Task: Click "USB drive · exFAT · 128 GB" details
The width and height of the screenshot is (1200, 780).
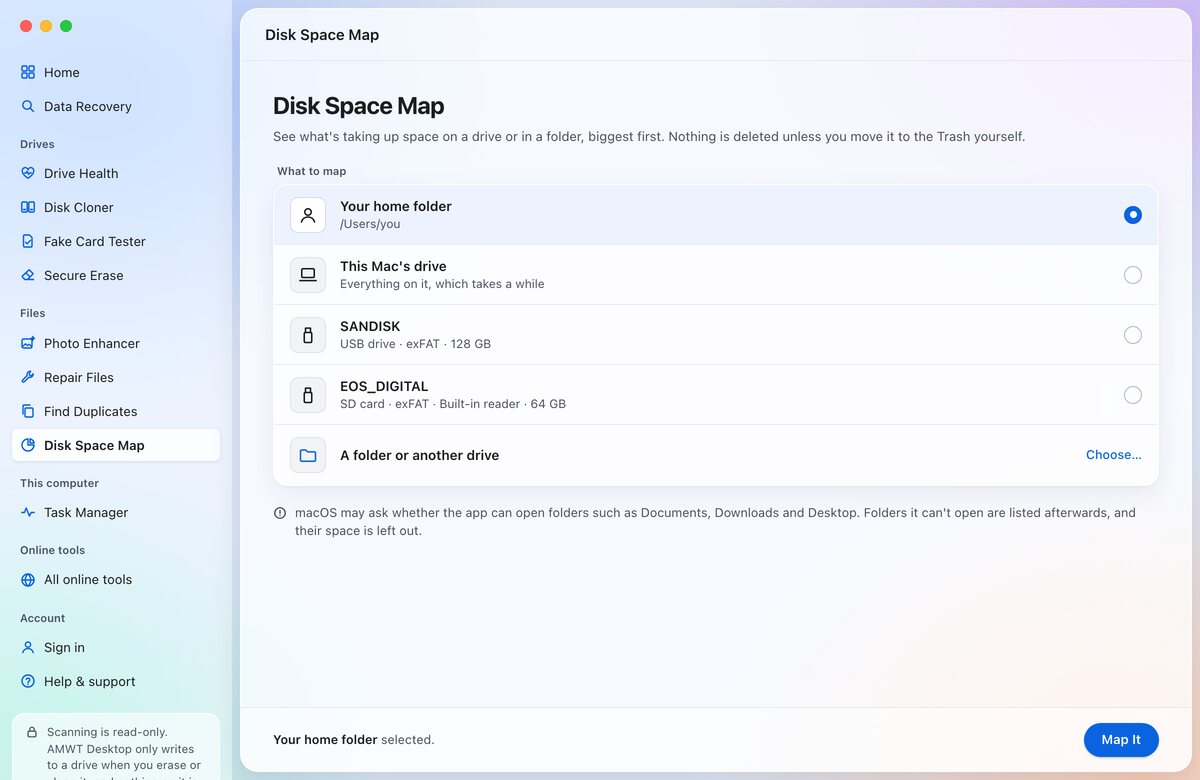Action: pyautogui.click(x=415, y=344)
